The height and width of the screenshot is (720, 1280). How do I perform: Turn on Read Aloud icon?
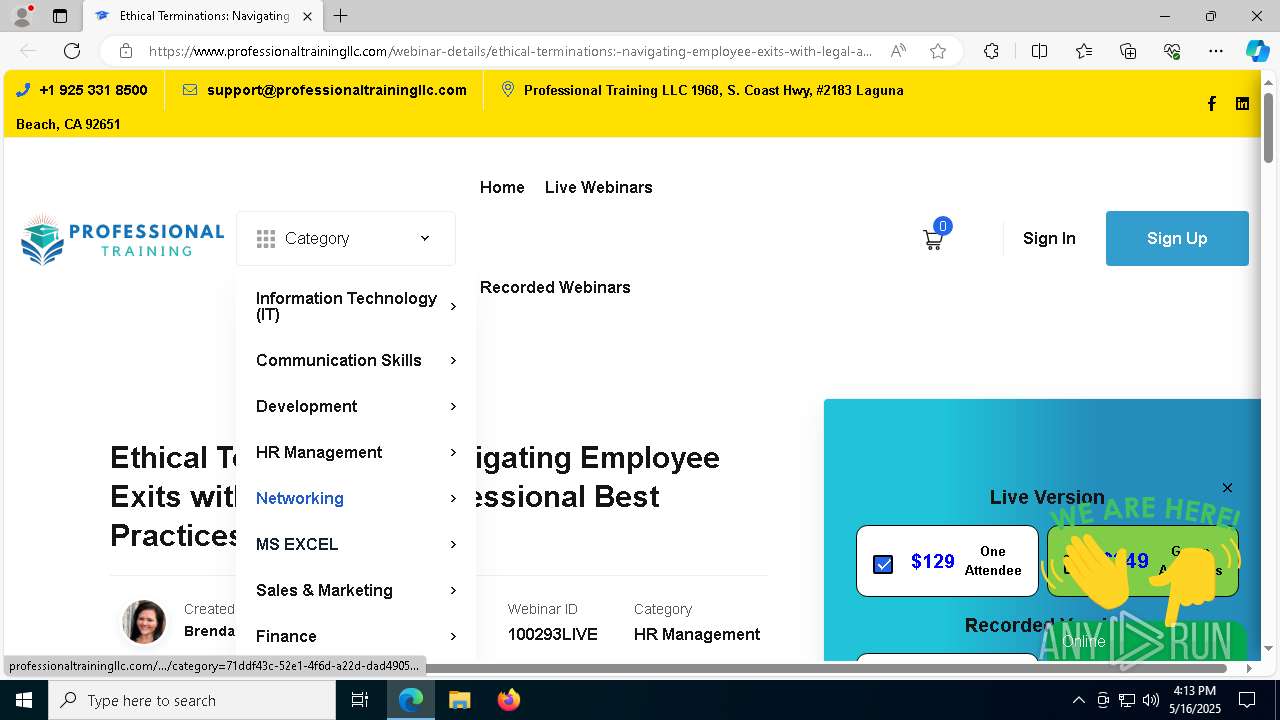(898, 51)
